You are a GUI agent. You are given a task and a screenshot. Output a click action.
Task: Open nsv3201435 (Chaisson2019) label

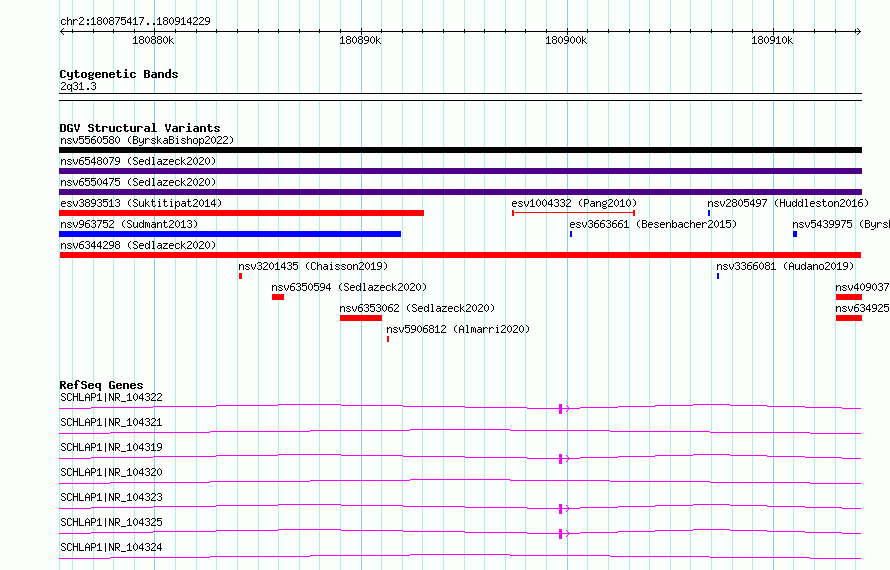pyautogui.click(x=313, y=266)
